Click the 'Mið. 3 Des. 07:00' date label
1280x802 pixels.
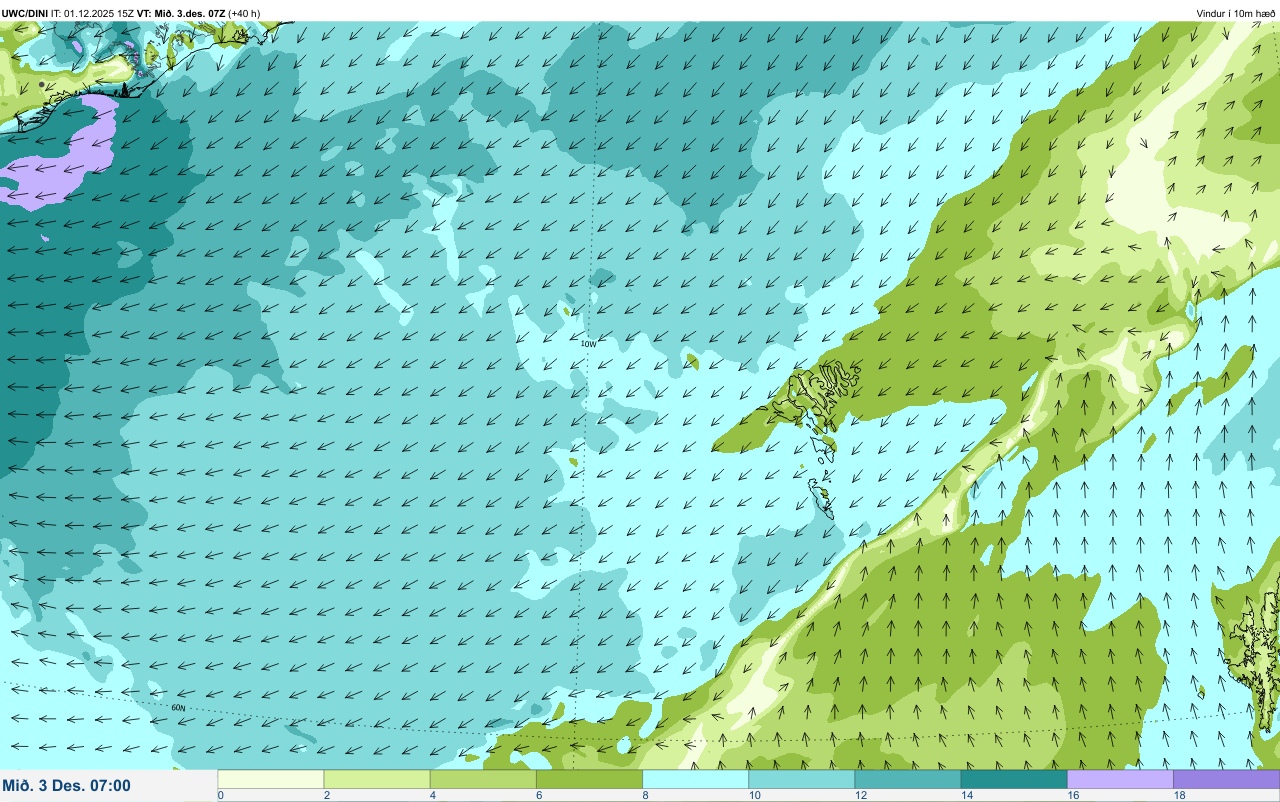click(67, 785)
